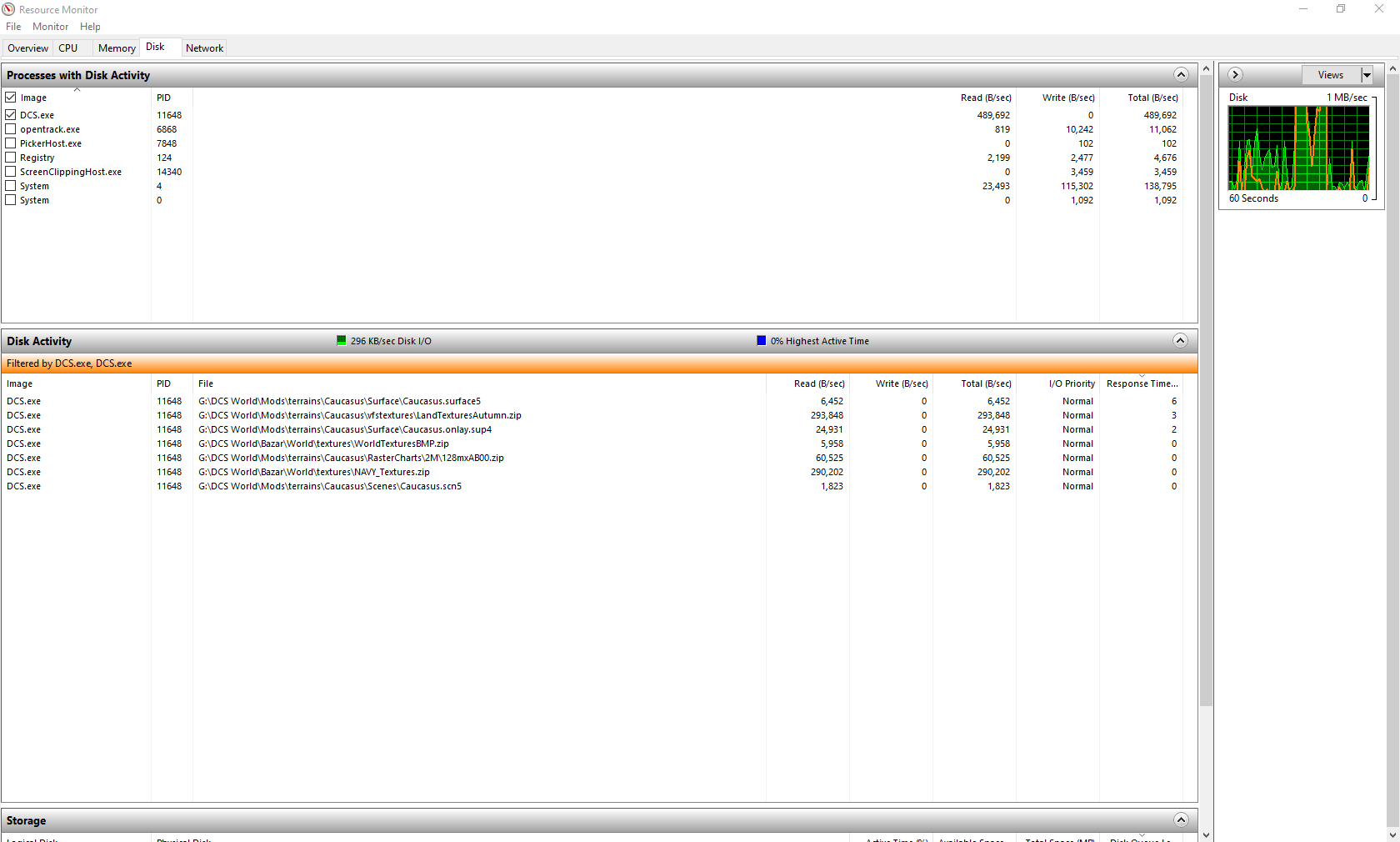Click the Registry process name

click(37, 158)
